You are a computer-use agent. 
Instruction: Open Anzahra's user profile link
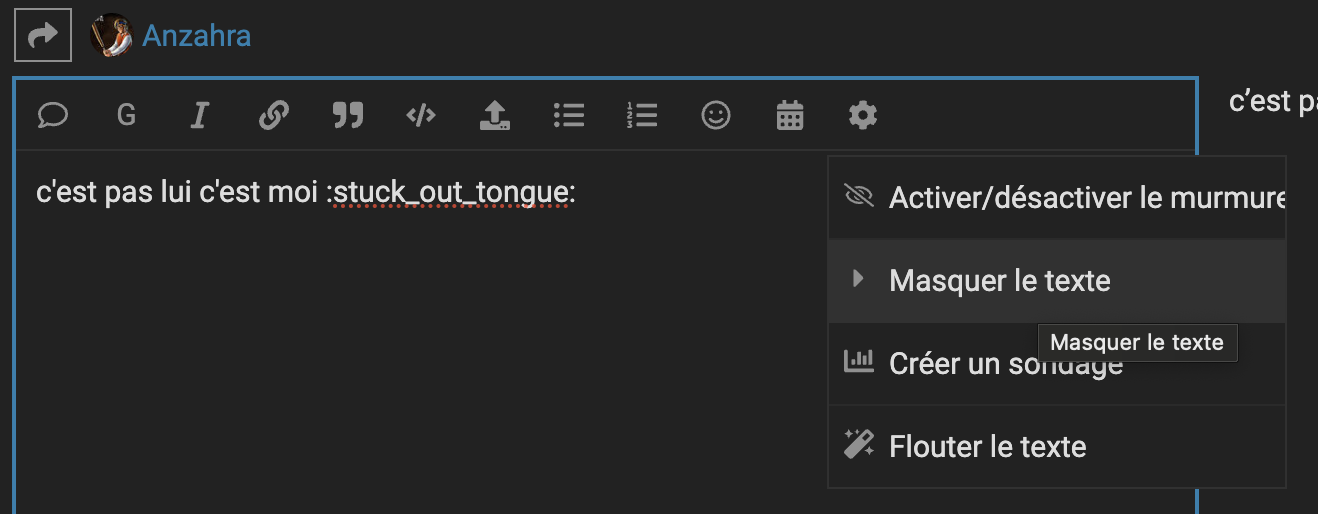(x=197, y=36)
